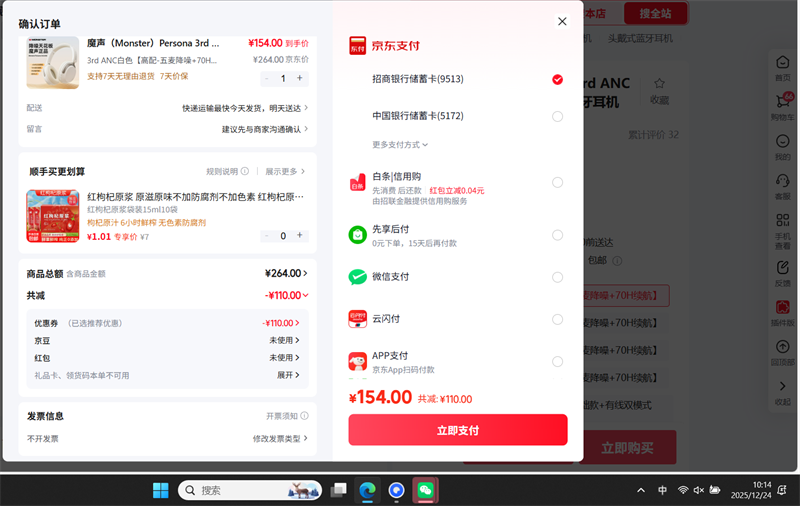Expand the 礼品卡、领货码 row with 展开

(x=288, y=375)
